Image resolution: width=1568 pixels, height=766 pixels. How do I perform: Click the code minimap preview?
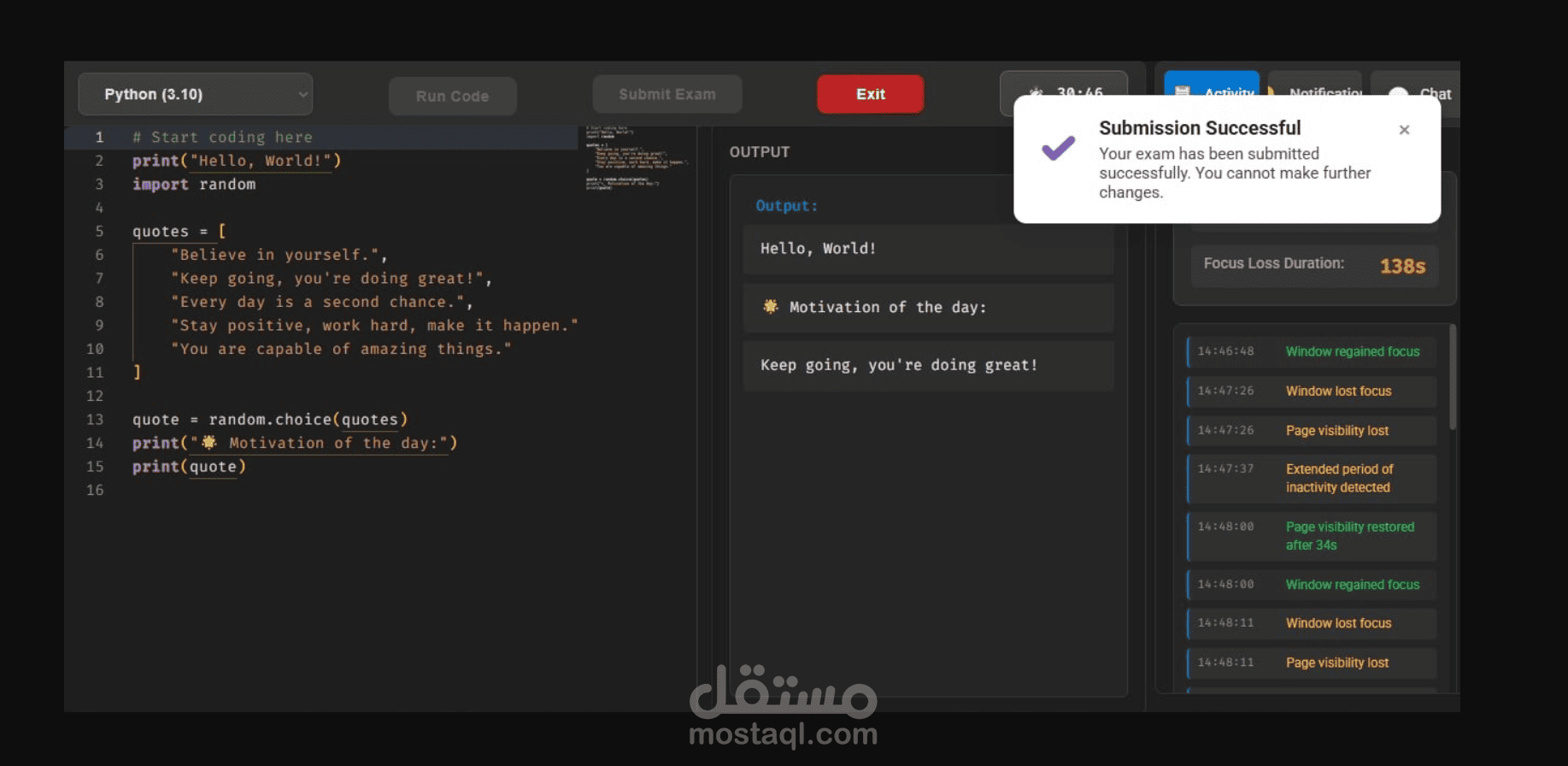(x=637, y=158)
